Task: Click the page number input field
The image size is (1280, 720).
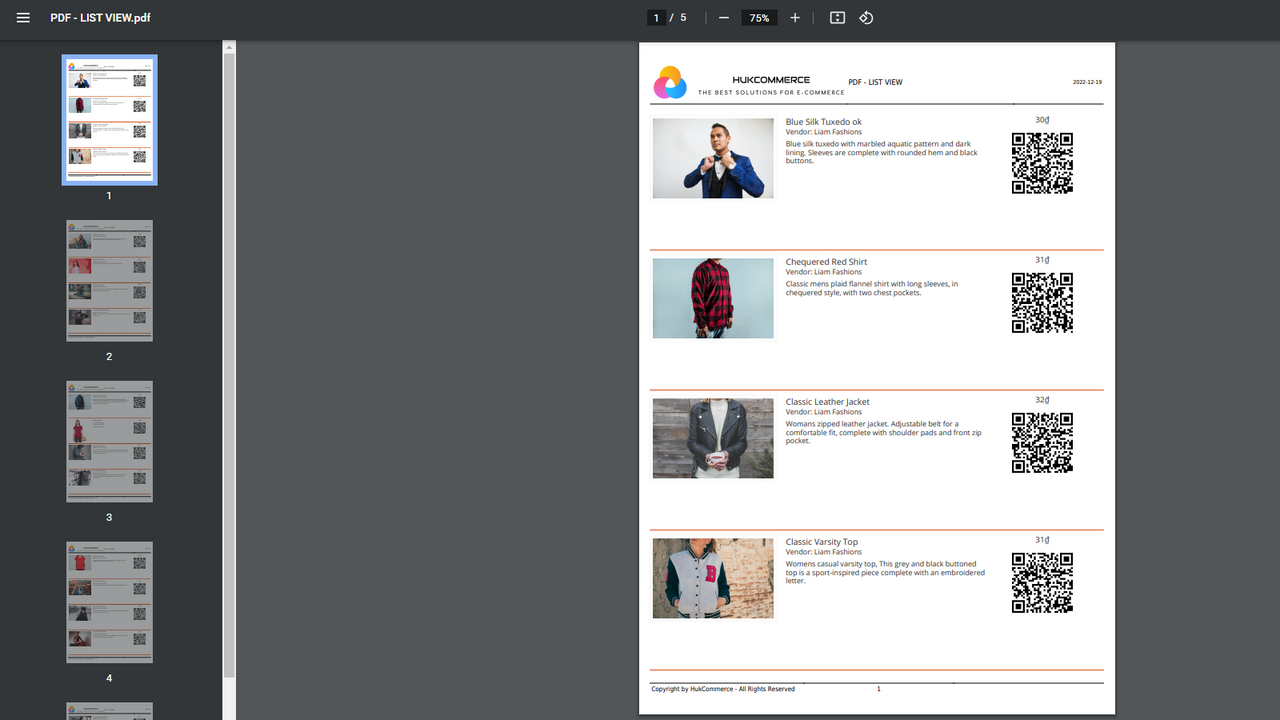Action: (x=655, y=17)
